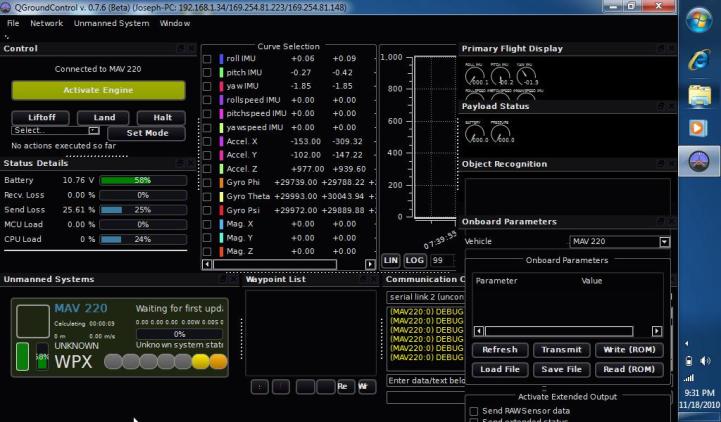Open Windows Media Player from taskbar
The width and height of the screenshot is (721, 422).
(698, 128)
